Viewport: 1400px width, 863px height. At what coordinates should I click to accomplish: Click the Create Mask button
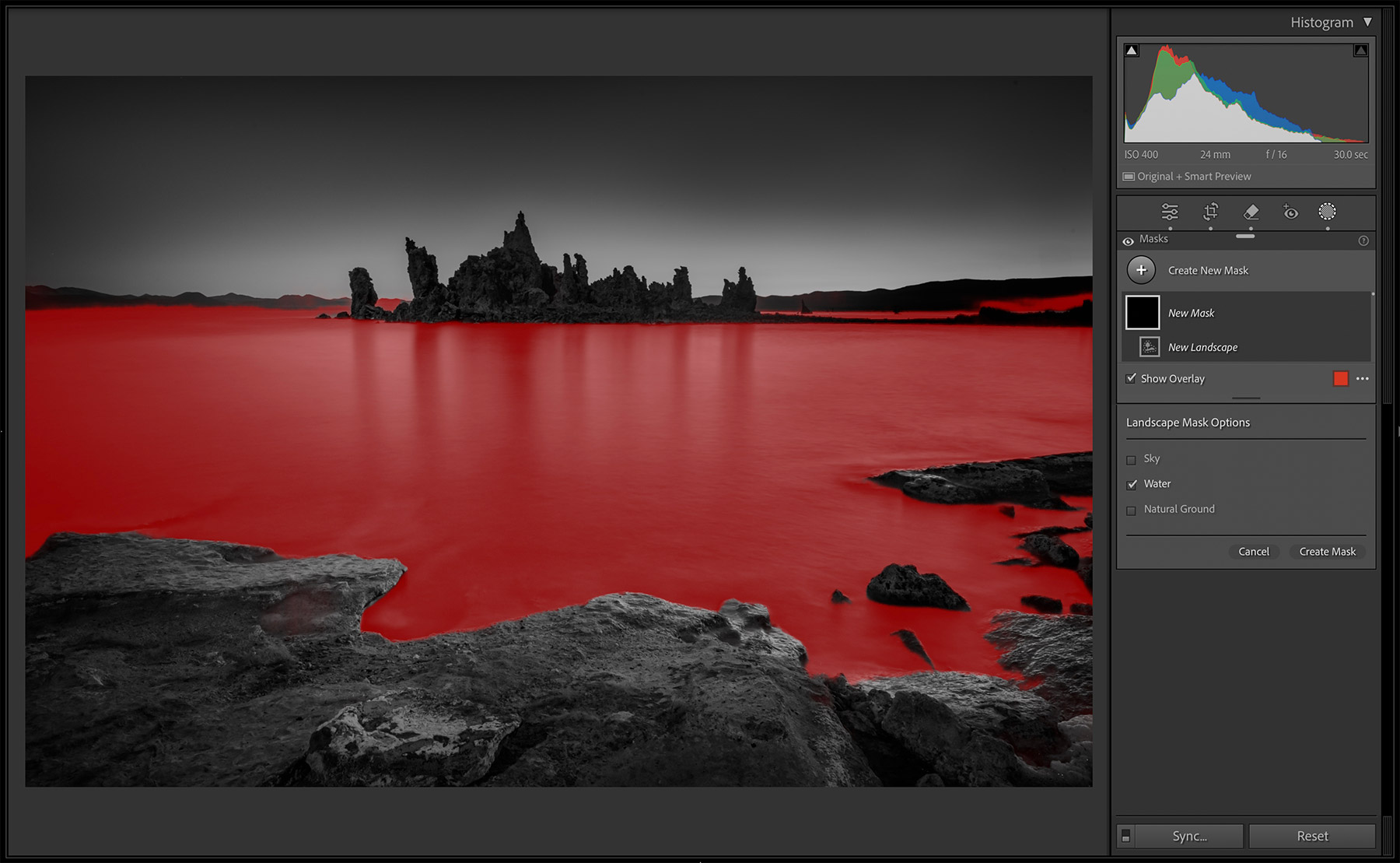point(1327,551)
